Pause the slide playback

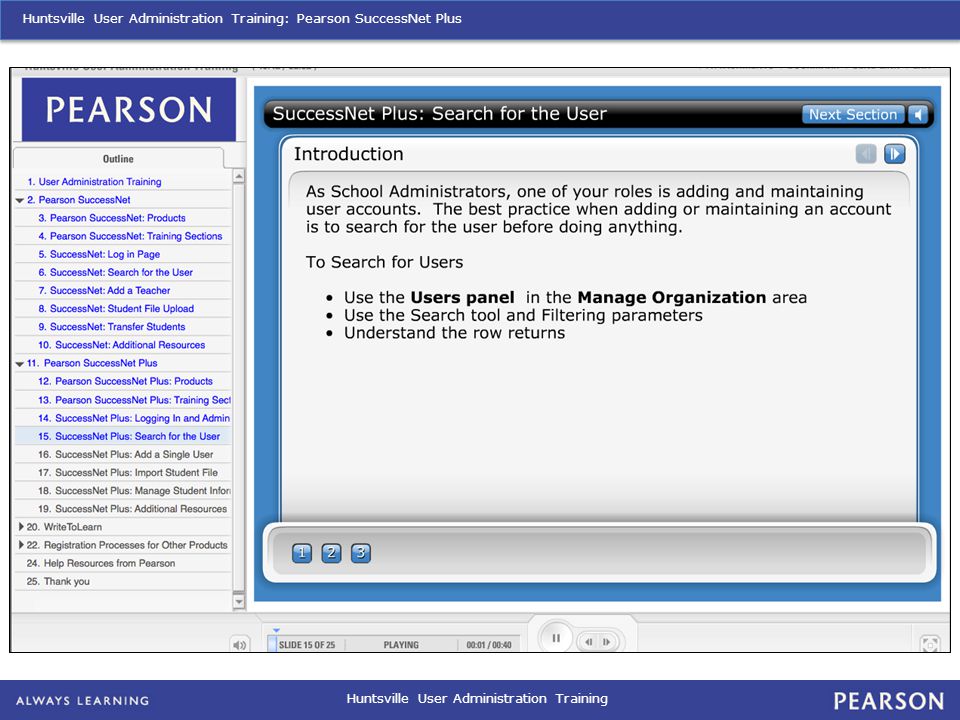[556, 638]
